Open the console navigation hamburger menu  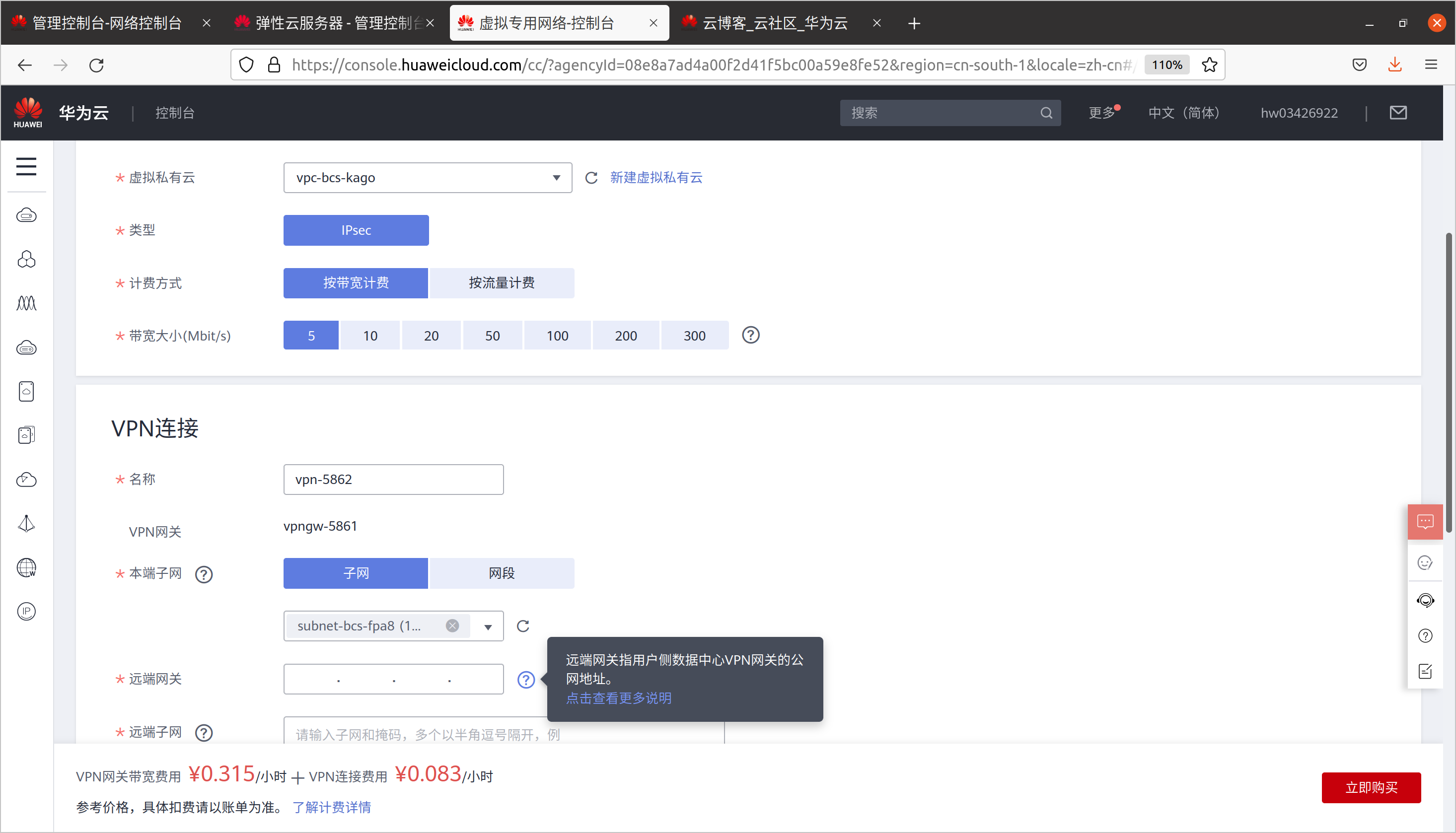pyautogui.click(x=26, y=166)
